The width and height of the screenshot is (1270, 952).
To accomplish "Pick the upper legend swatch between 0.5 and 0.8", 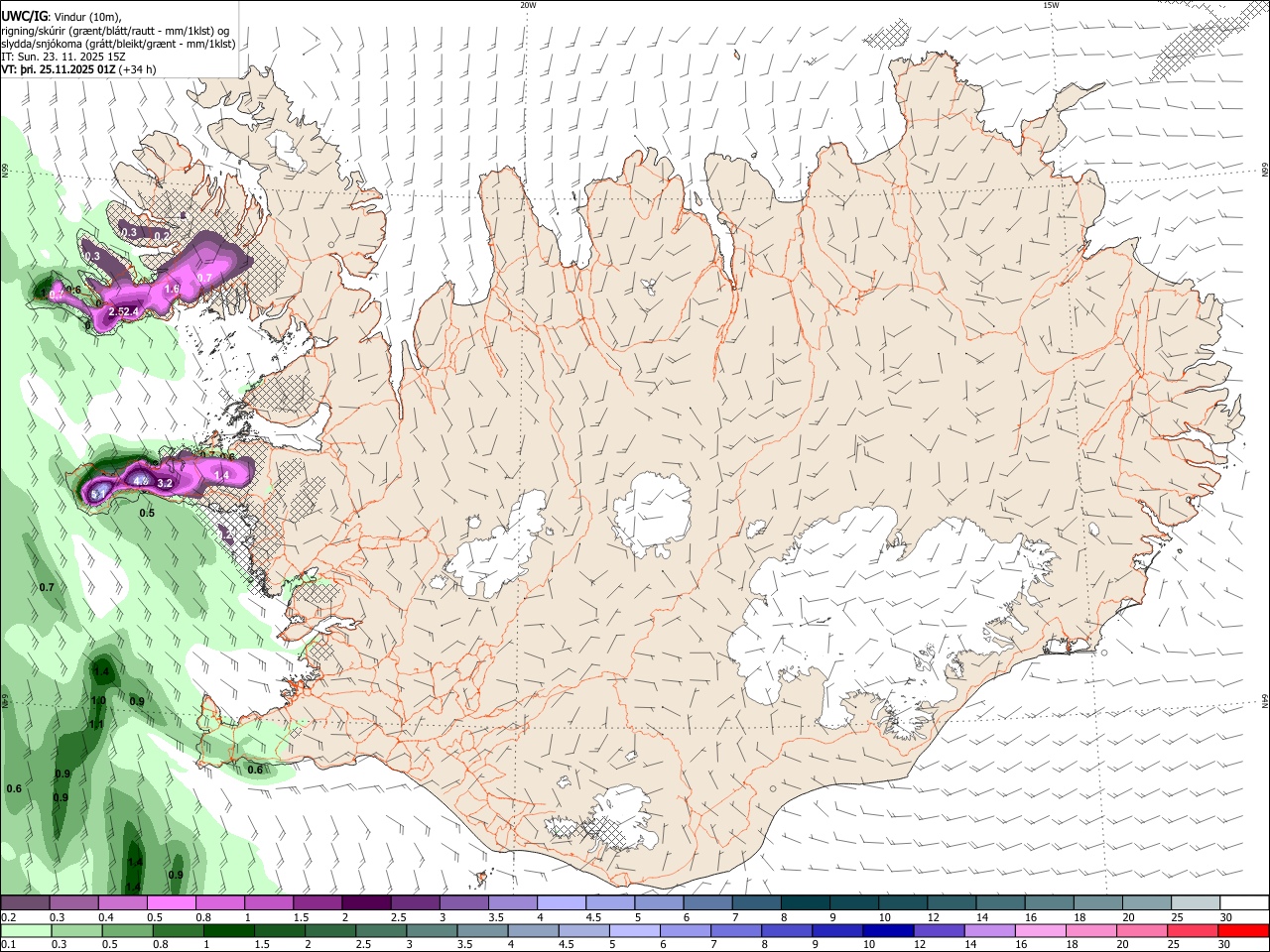I will [171, 903].
